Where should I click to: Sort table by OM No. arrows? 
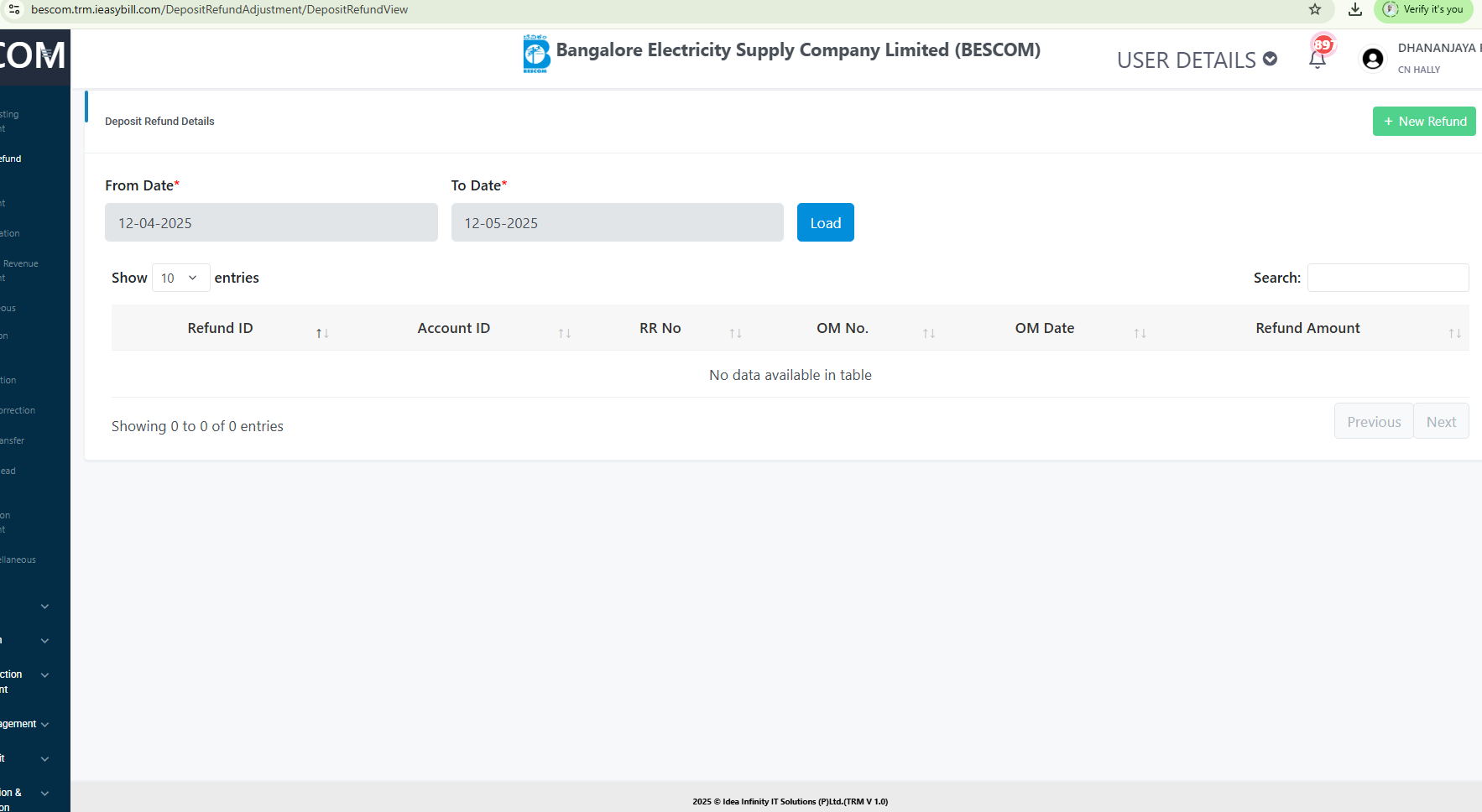(929, 333)
